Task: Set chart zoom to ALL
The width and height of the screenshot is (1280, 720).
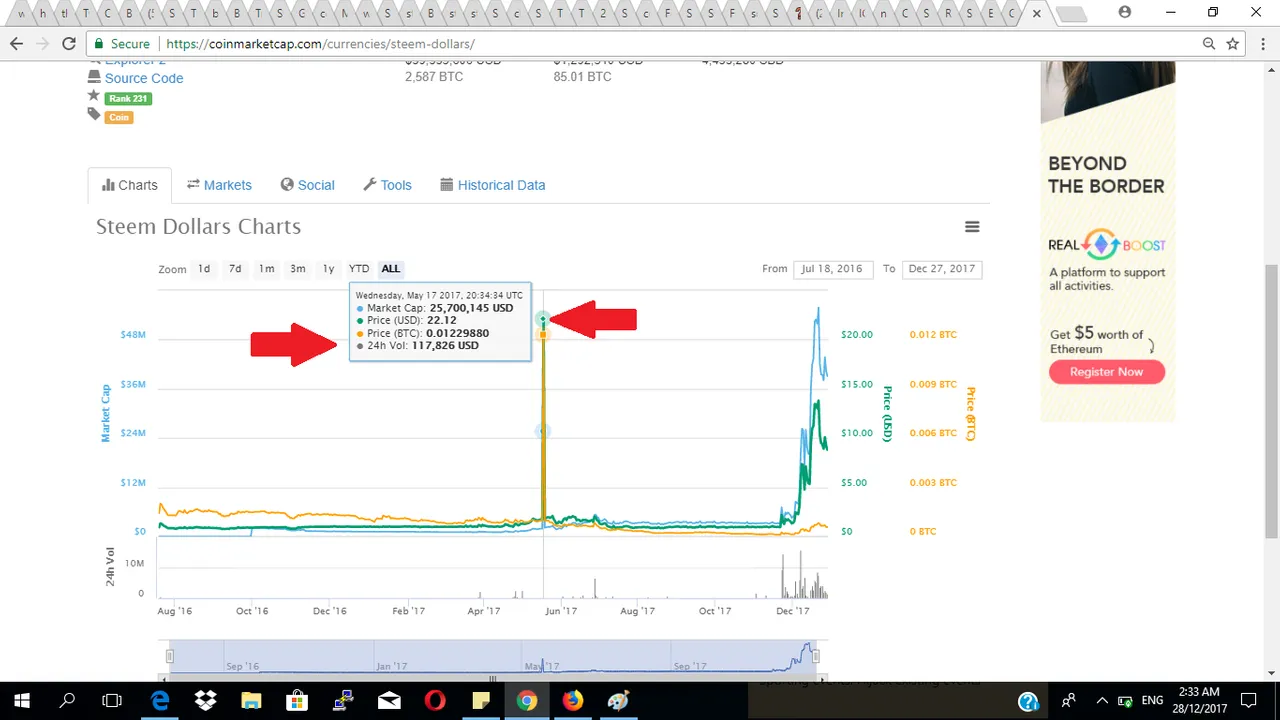Action: click(x=391, y=268)
